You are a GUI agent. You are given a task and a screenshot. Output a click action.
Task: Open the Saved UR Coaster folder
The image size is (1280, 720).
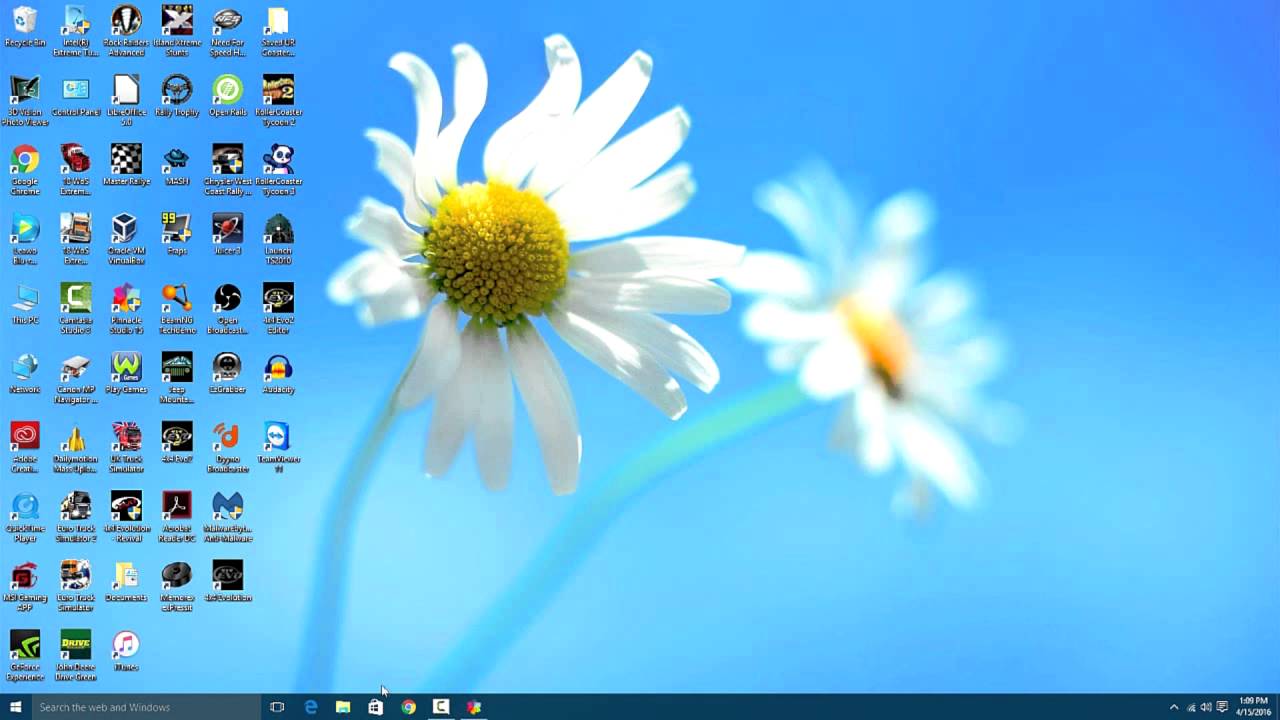pyautogui.click(x=278, y=31)
